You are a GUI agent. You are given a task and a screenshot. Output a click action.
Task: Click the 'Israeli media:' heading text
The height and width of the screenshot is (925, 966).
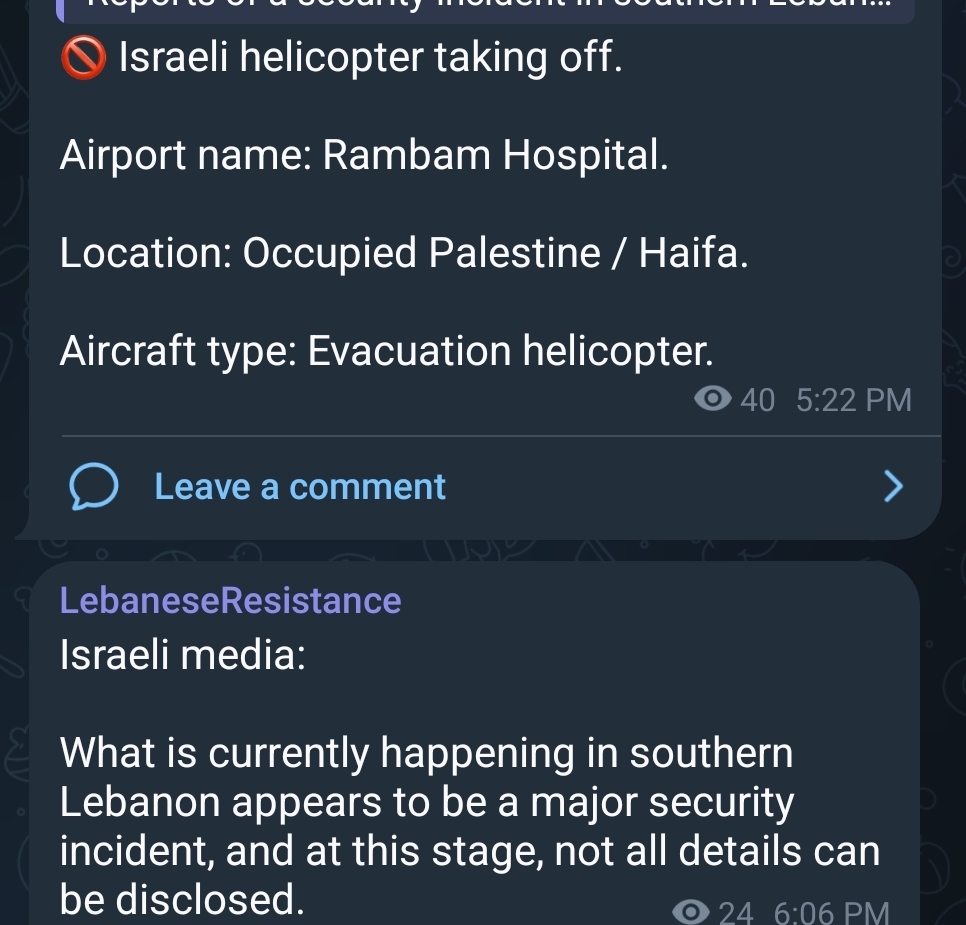click(x=182, y=654)
